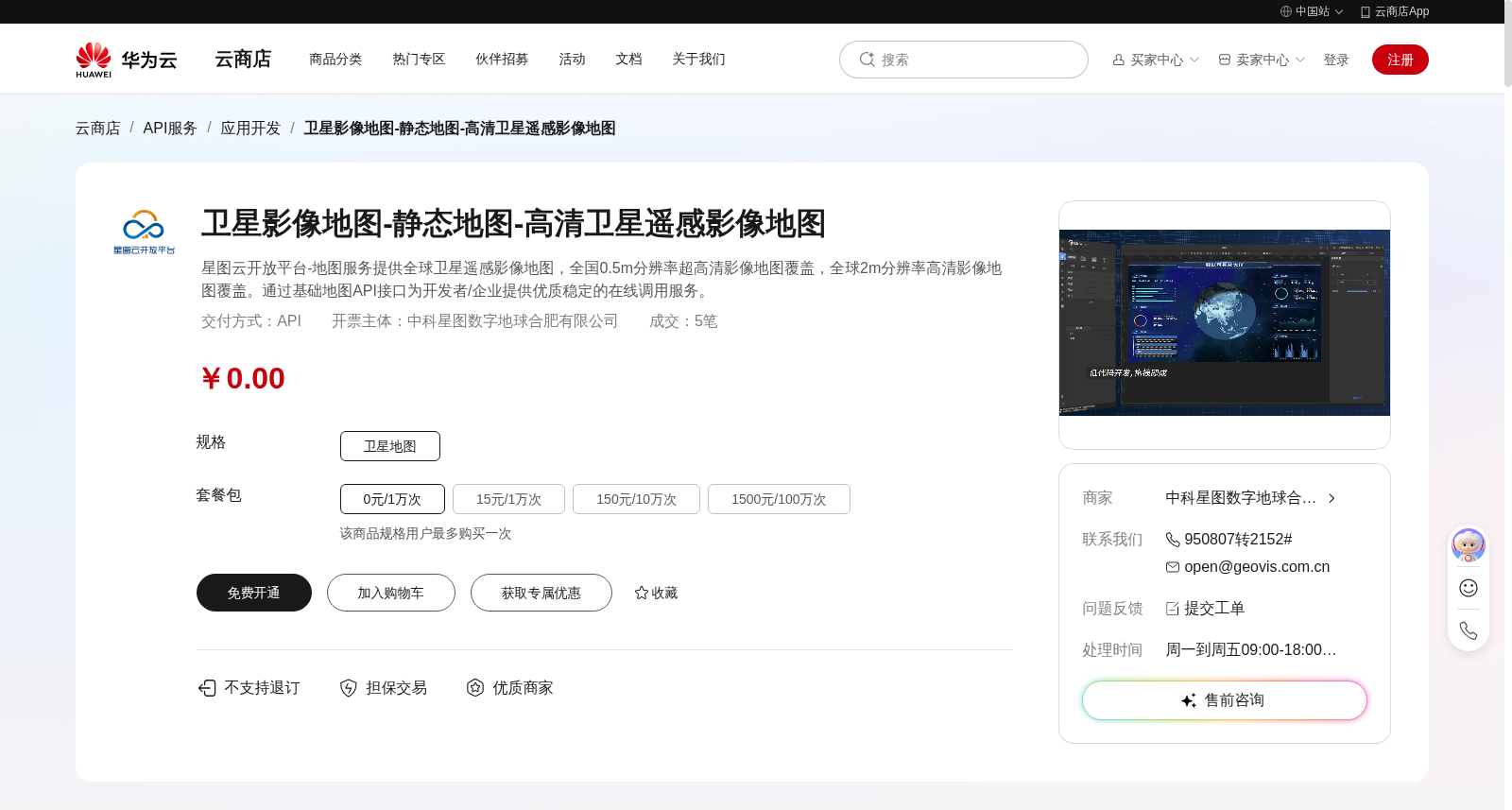Click the phone icon beside 950807转2152#

click(x=1173, y=540)
